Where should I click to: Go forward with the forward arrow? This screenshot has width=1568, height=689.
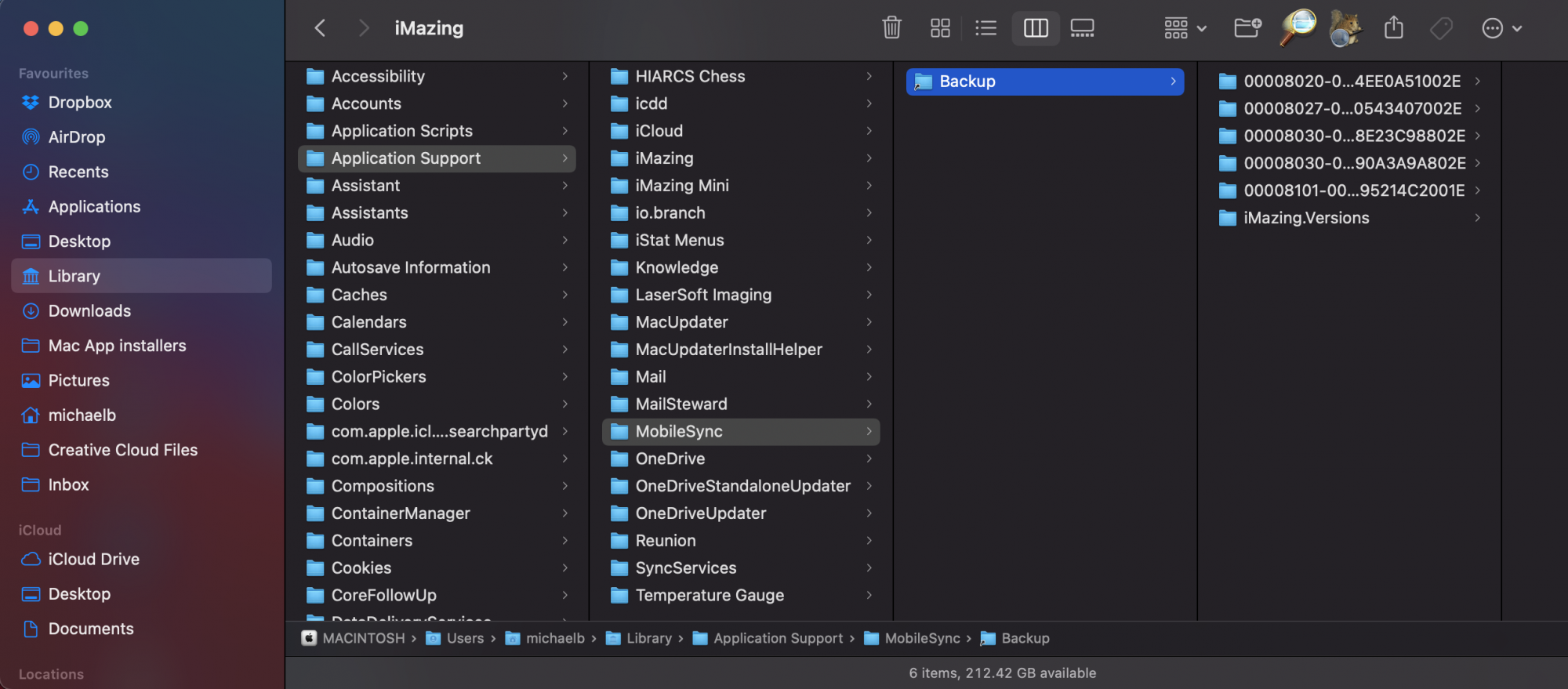[x=363, y=28]
